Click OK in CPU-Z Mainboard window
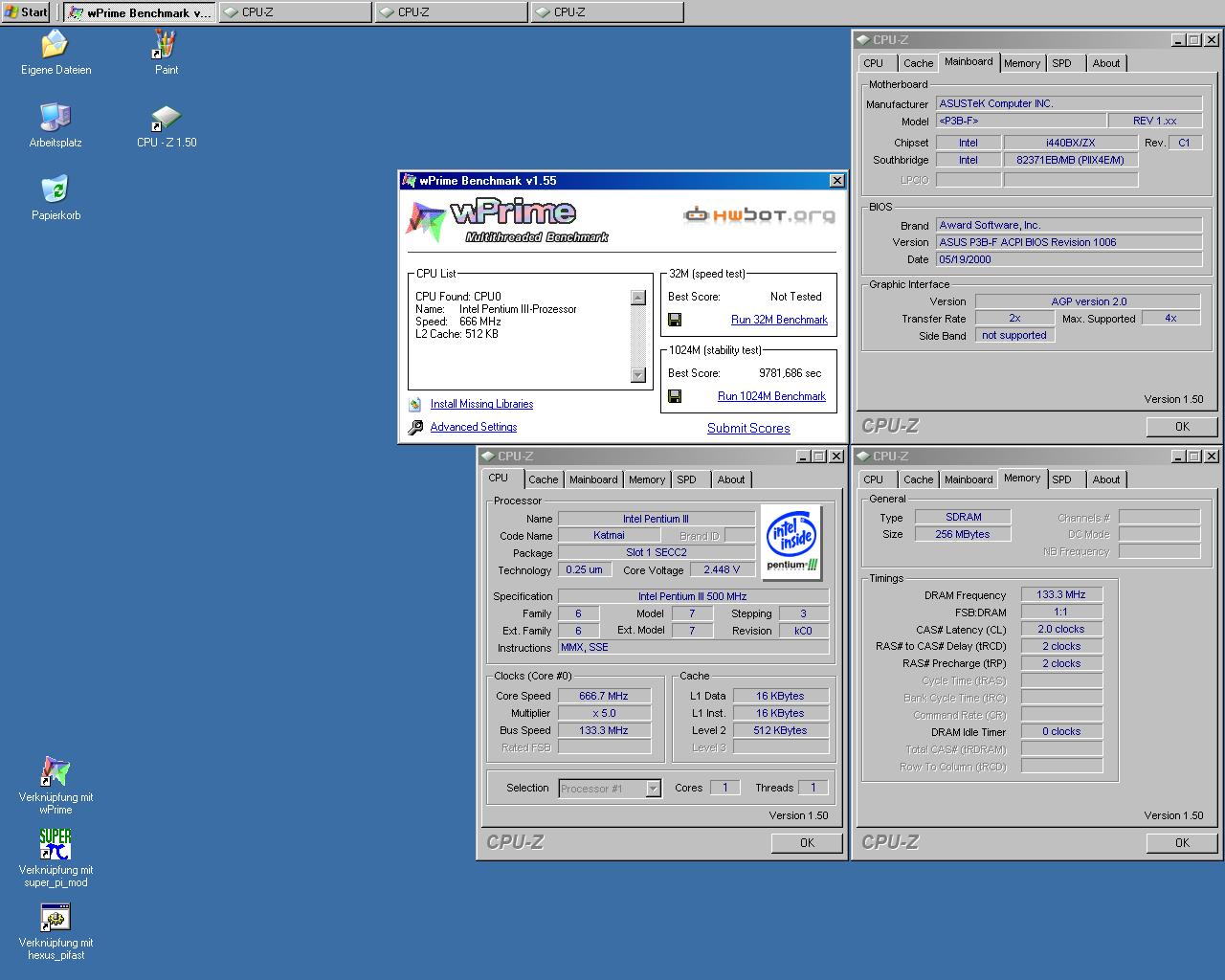The height and width of the screenshot is (980, 1225). (x=1183, y=427)
